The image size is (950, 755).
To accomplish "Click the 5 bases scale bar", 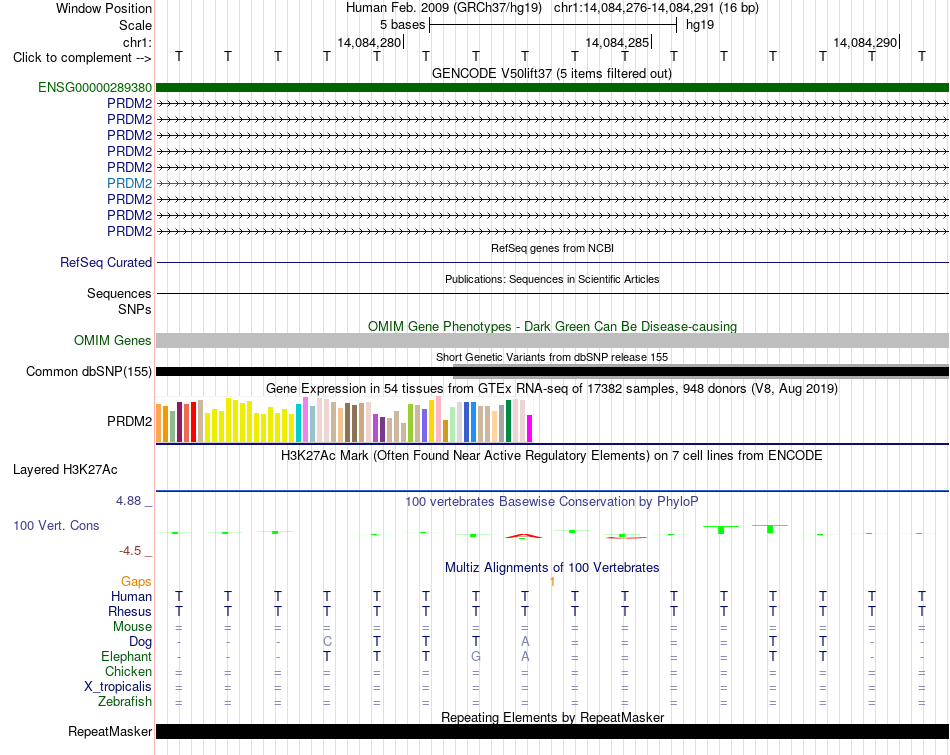I will [553, 25].
